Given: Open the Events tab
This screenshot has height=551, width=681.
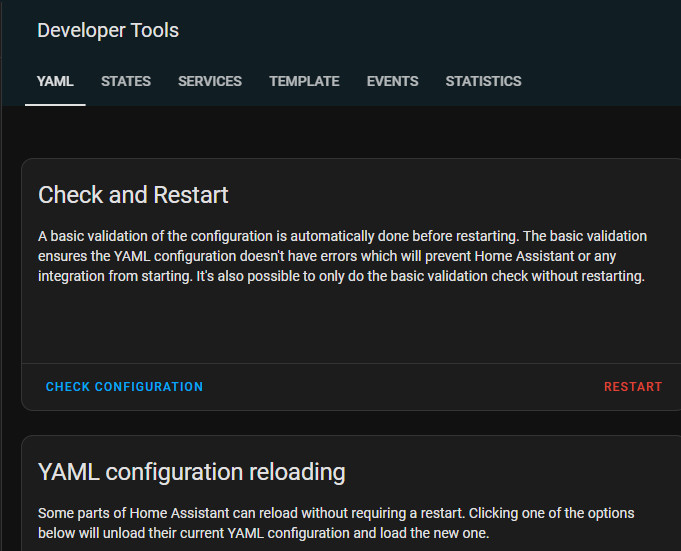Looking at the screenshot, I should coord(392,81).
